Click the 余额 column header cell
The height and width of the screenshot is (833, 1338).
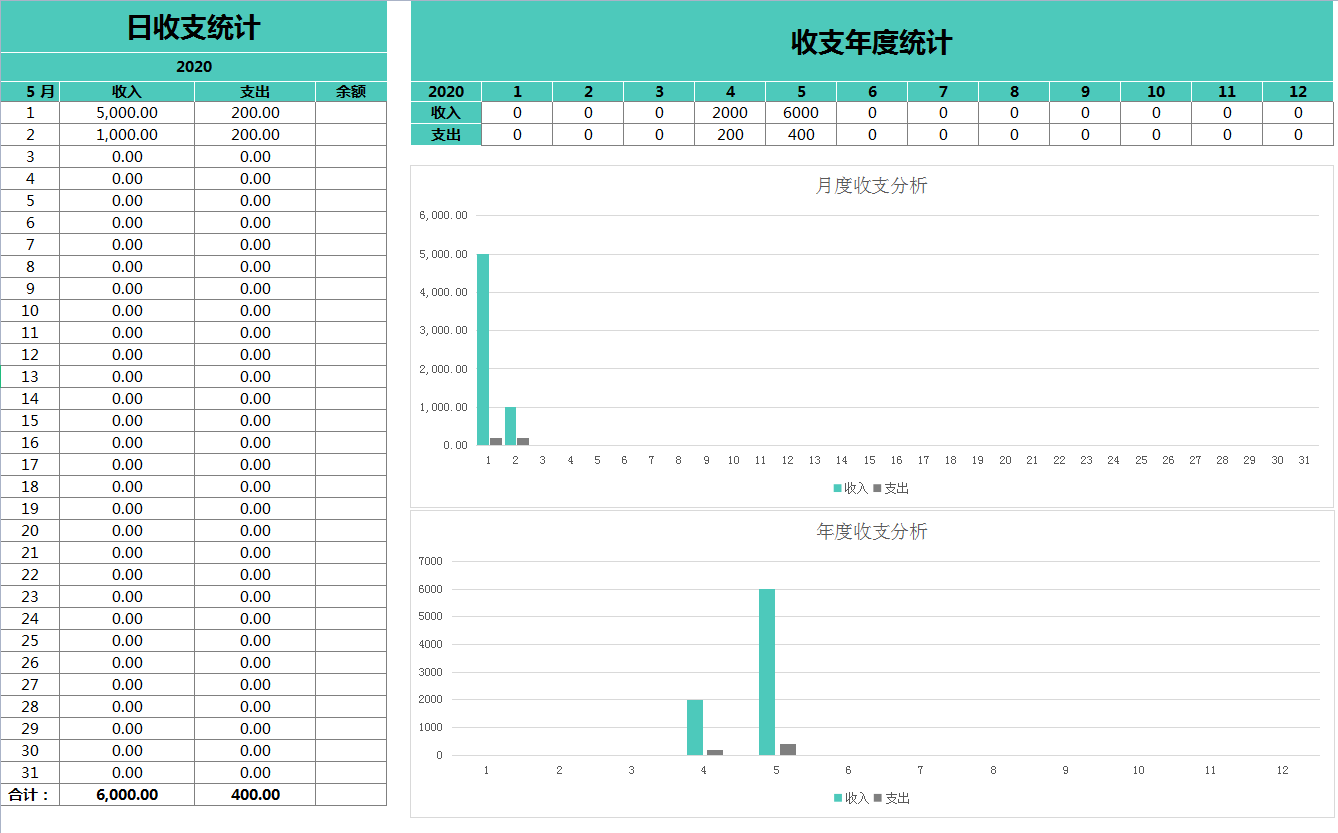pos(351,90)
